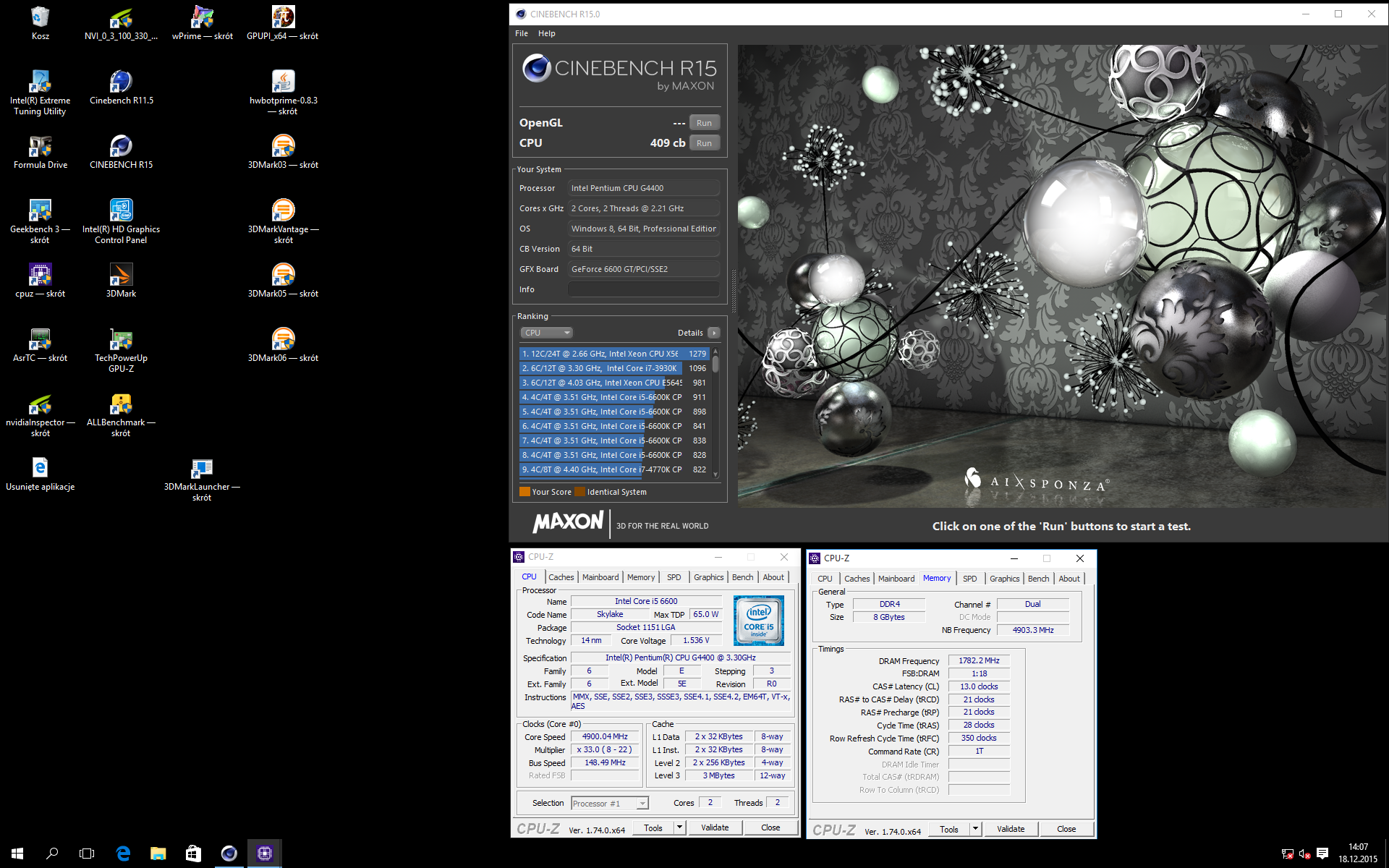Open ALLBenchmark shortcut

121,414
